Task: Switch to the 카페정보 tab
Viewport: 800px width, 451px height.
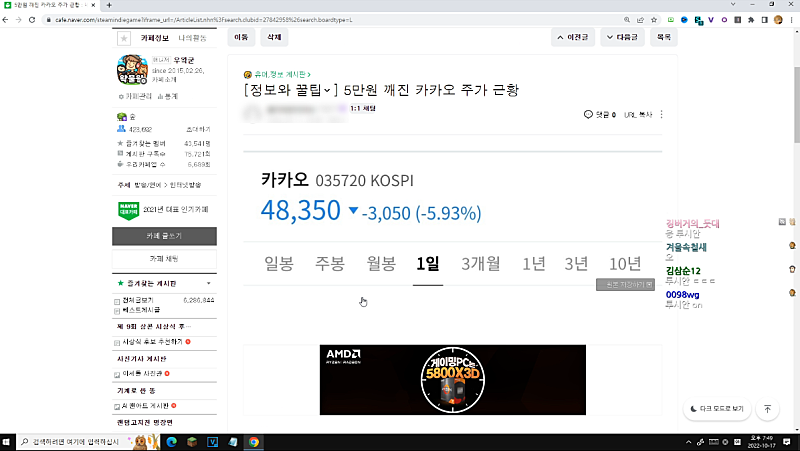Action: (x=155, y=38)
